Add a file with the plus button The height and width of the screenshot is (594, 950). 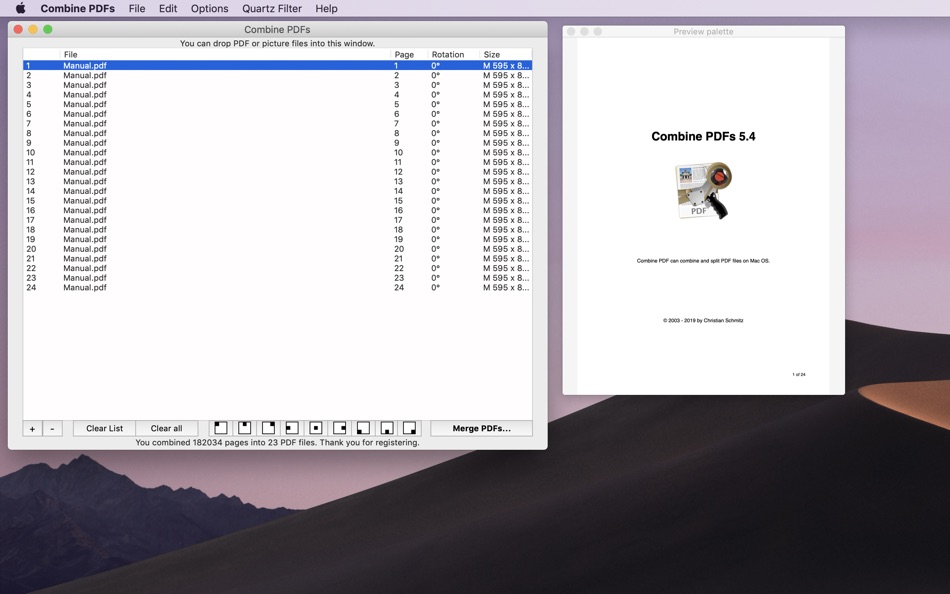pos(32,429)
